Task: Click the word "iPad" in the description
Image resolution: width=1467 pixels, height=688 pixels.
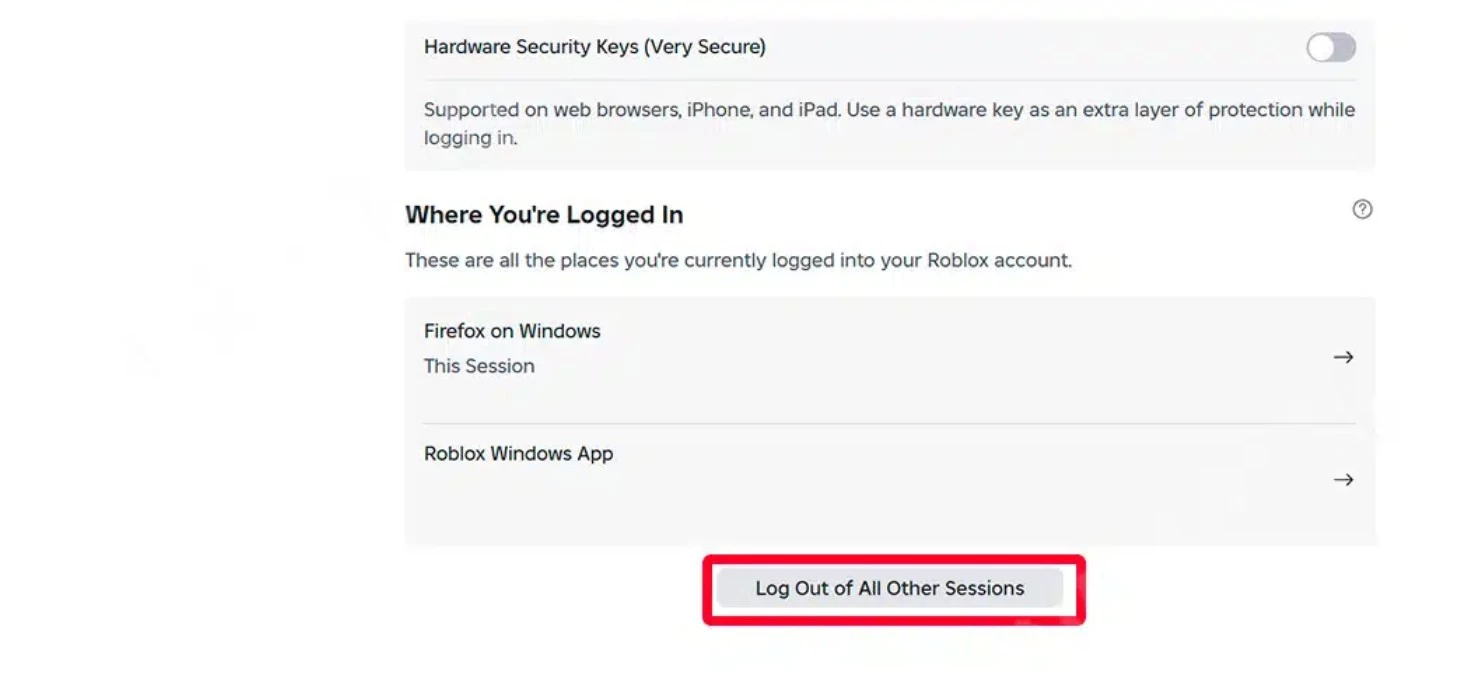Action: click(x=816, y=110)
